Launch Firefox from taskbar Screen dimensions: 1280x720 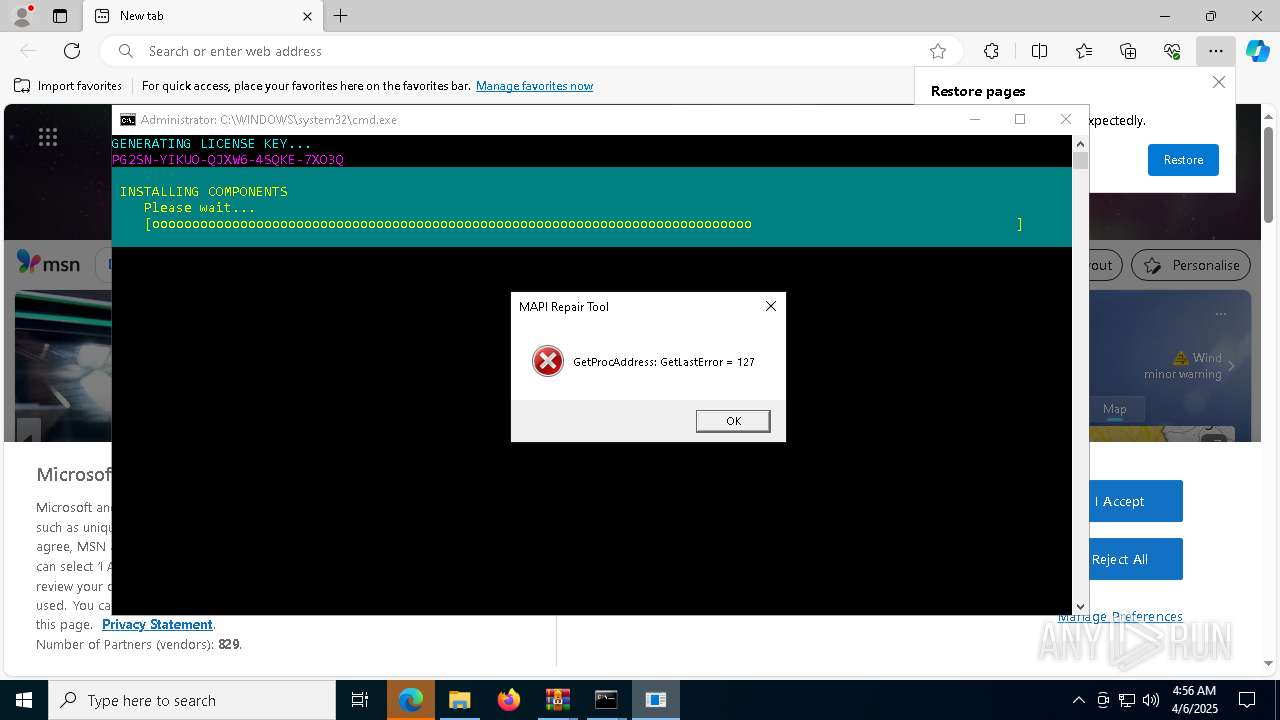coord(509,700)
